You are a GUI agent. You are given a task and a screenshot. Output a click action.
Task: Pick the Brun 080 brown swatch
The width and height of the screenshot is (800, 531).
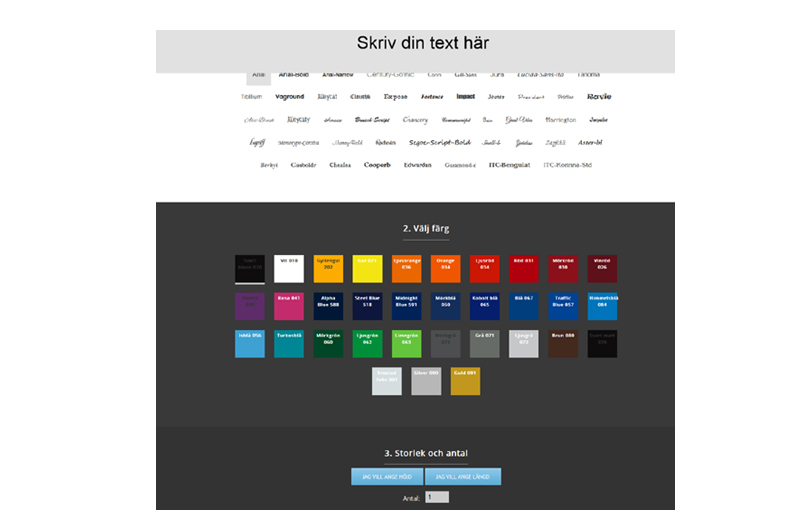click(x=563, y=343)
